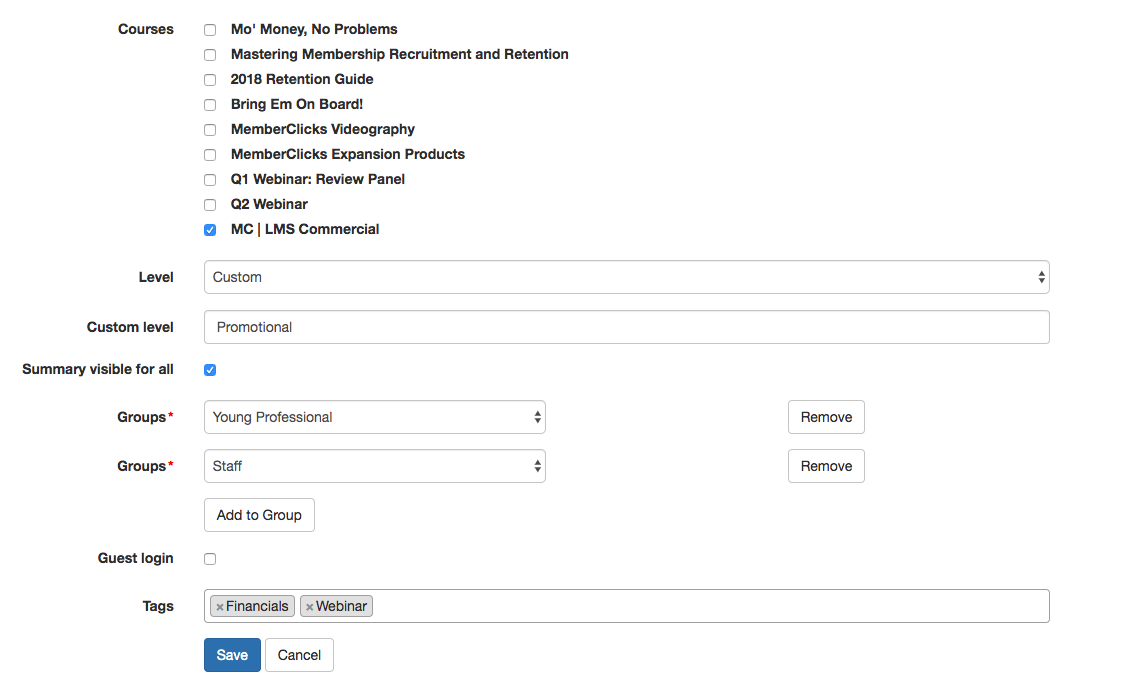Remove the Webinar tag via its x

(310, 607)
